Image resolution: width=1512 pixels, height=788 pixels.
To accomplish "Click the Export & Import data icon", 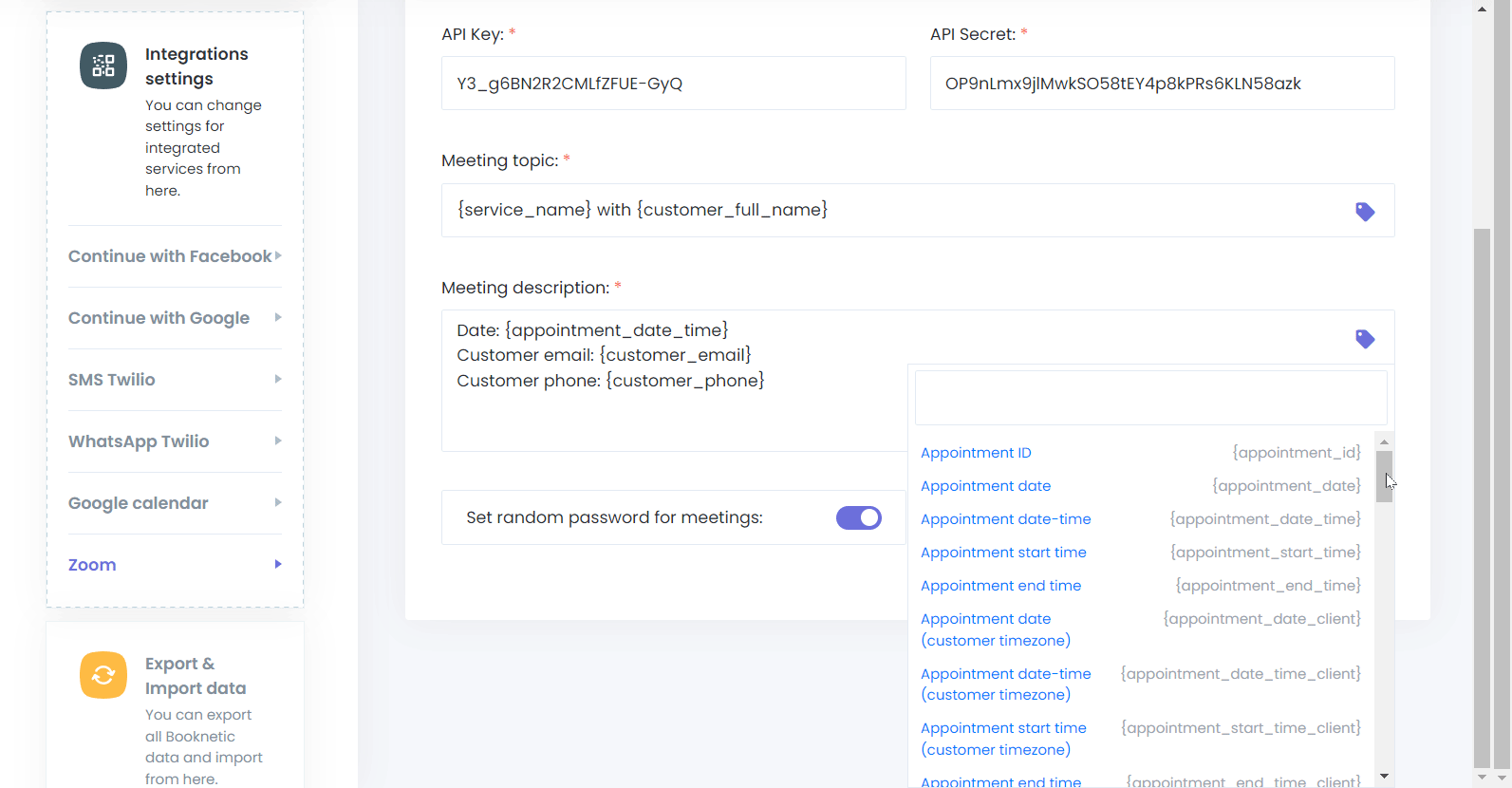I will pyautogui.click(x=103, y=675).
